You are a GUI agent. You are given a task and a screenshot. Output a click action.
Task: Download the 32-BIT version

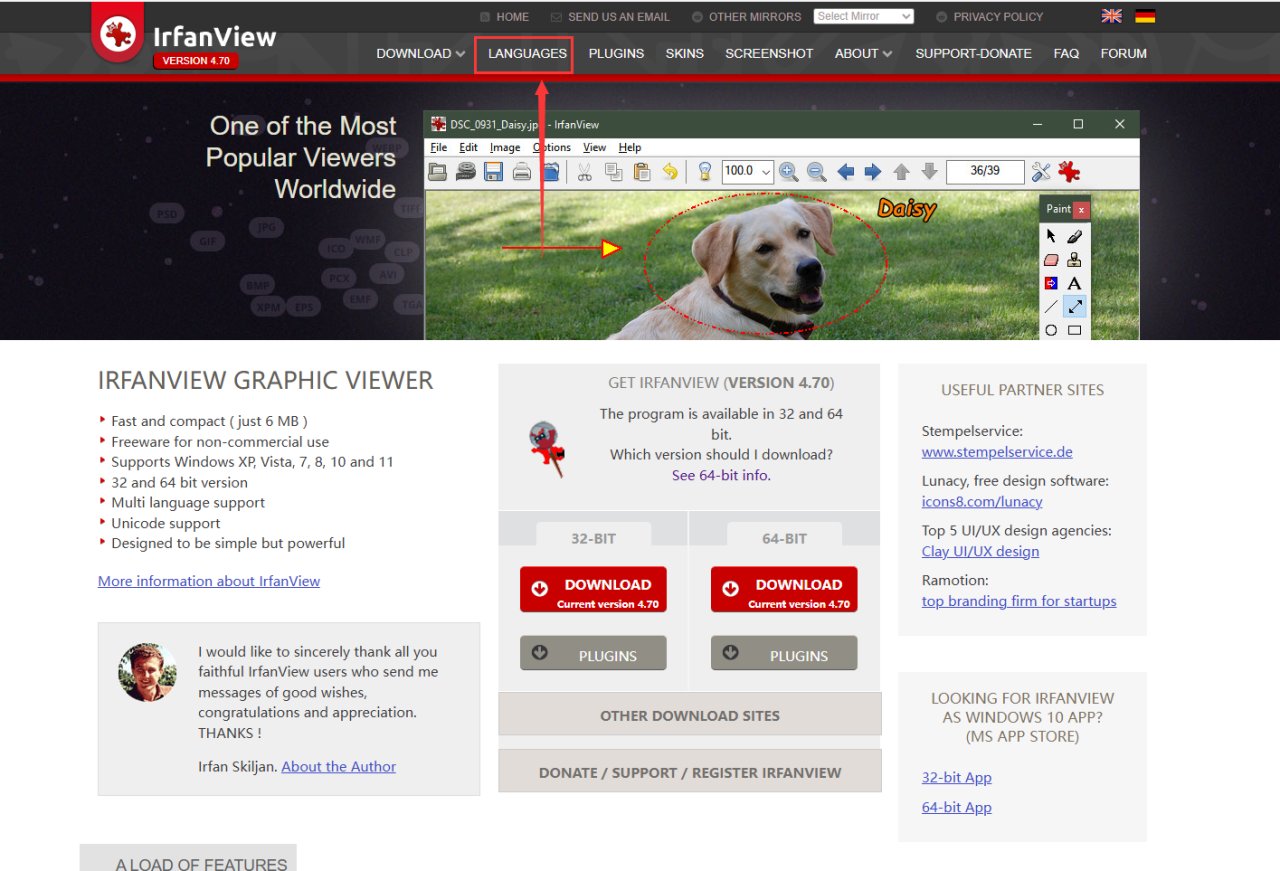[x=593, y=590]
